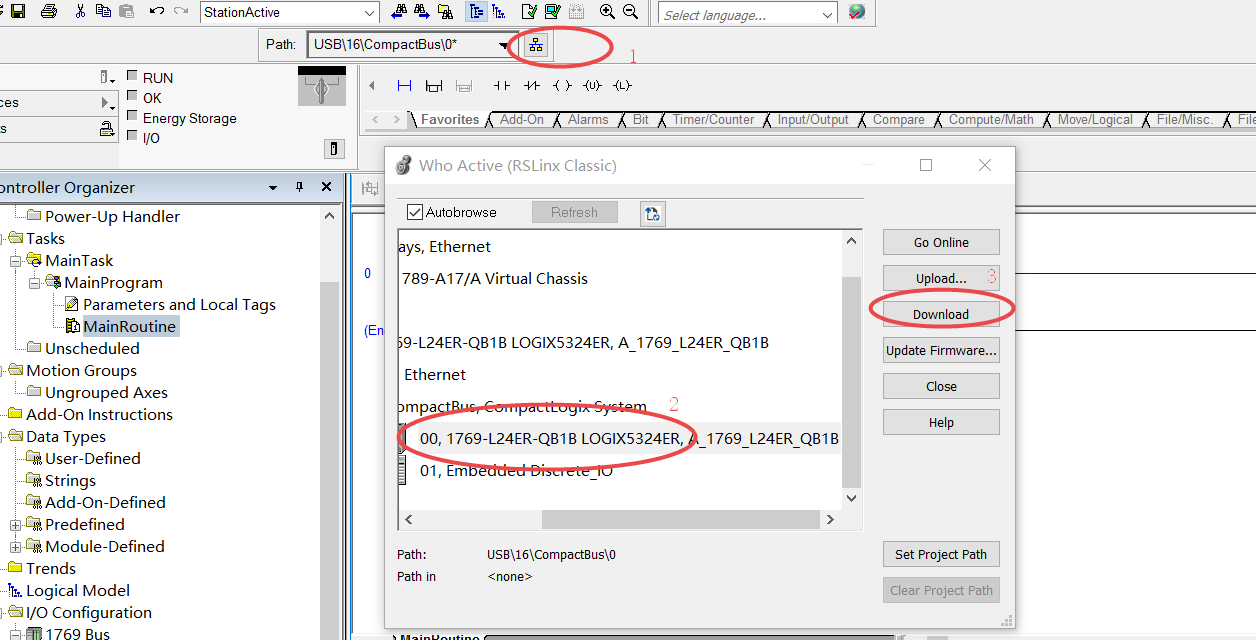The width and height of the screenshot is (1256, 640).
Task: Click the Undo arrow icon
Action: click(157, 12)
